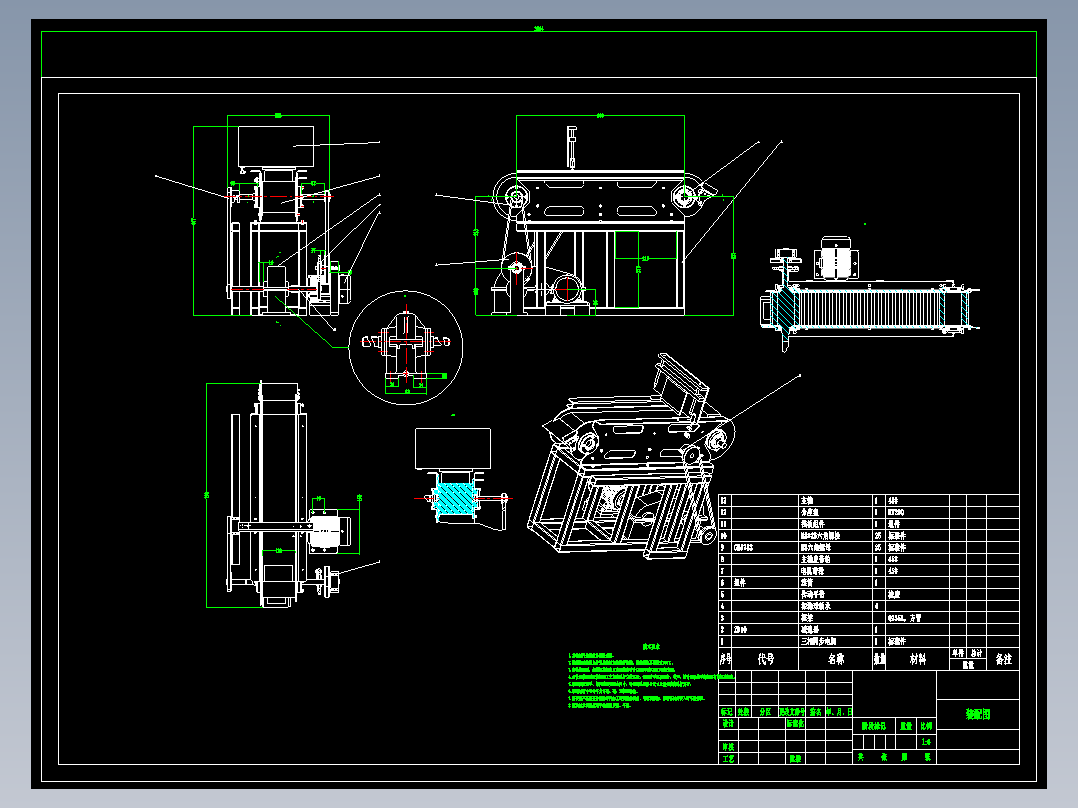The image size is (1078, 808).
Task: Select the circular detail view of the bearing seat
Action: [406, 347]
